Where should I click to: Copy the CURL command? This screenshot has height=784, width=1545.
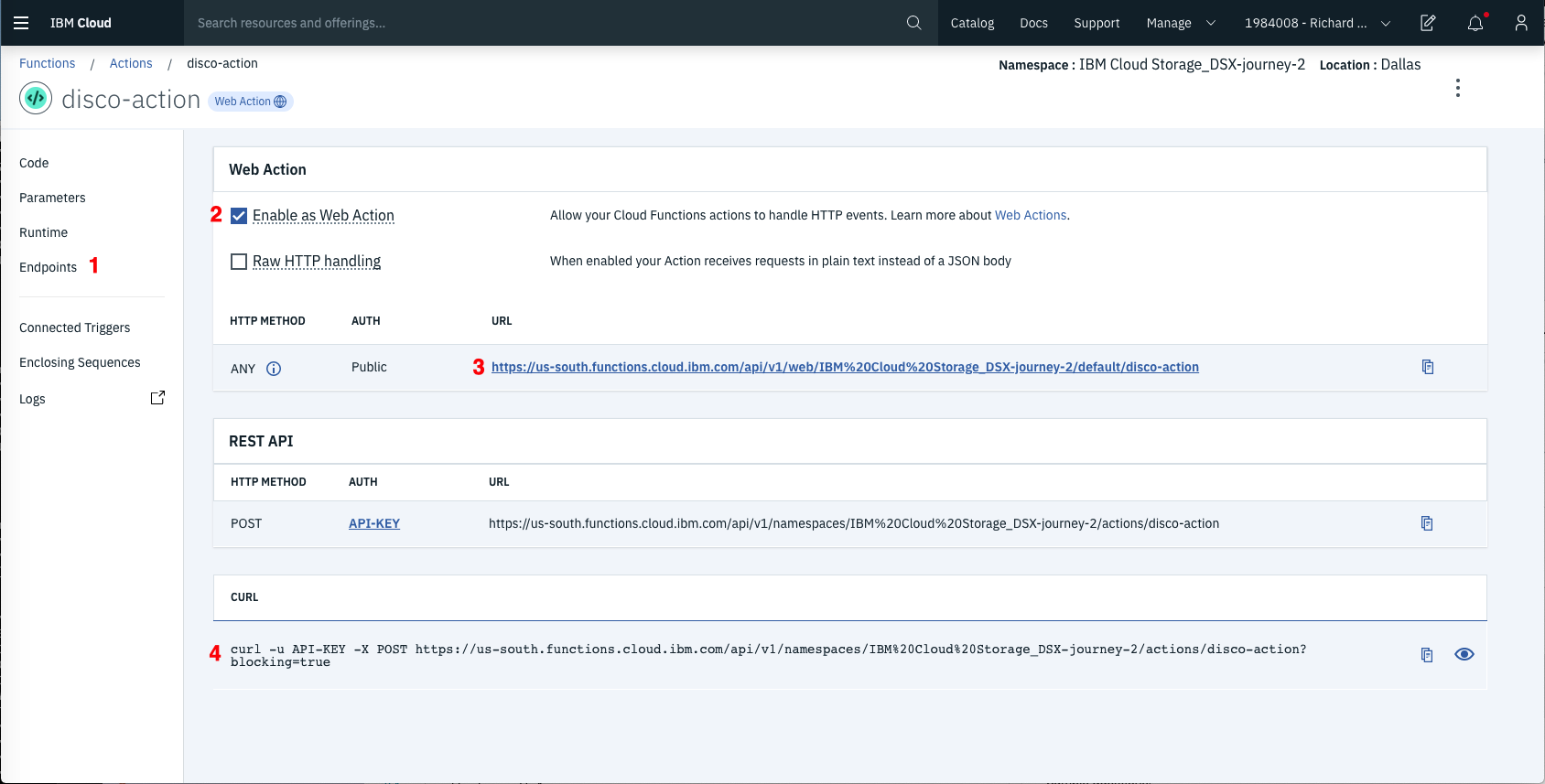[x=1427, y=655]
